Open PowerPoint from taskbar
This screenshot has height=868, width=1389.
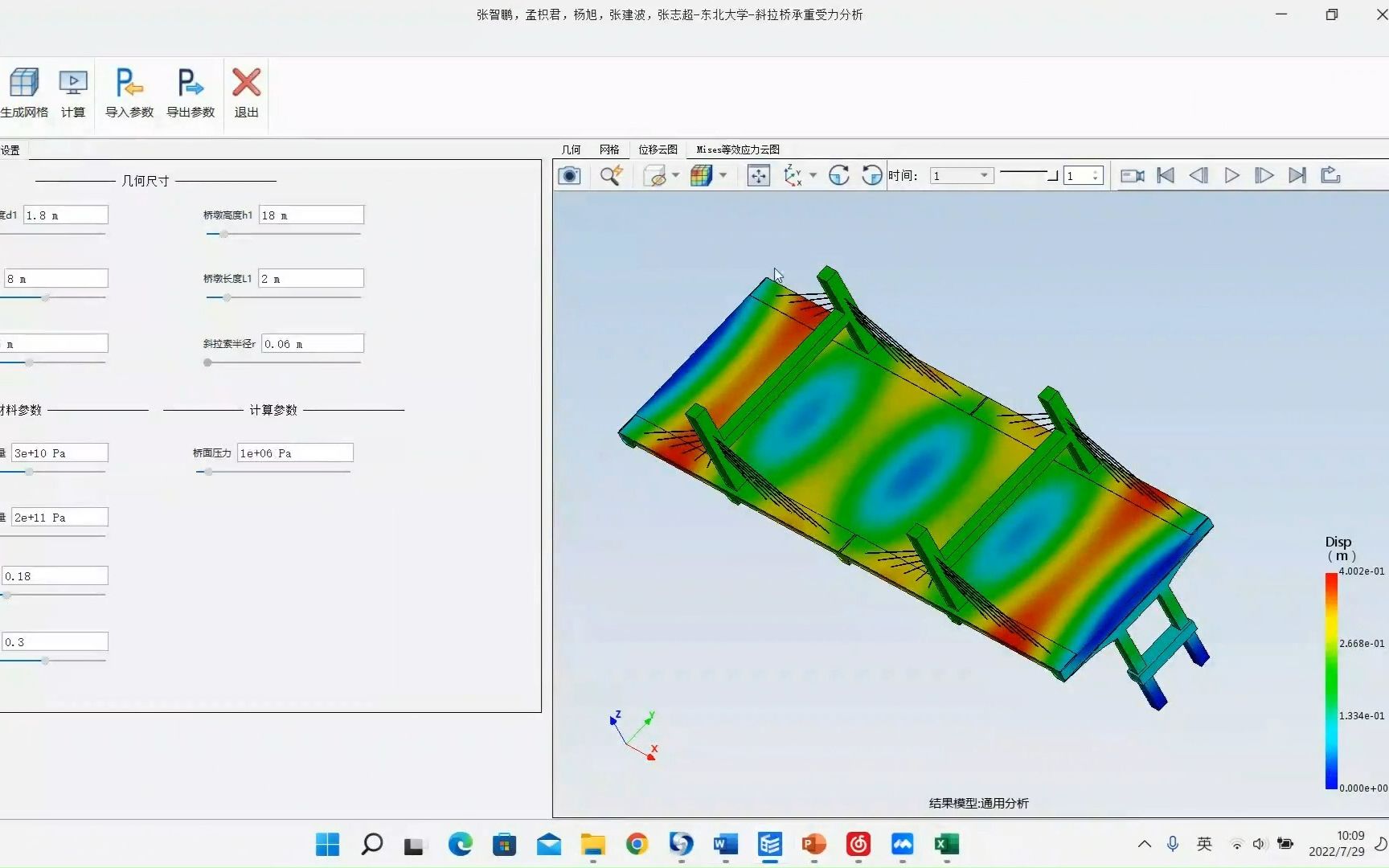813,844
